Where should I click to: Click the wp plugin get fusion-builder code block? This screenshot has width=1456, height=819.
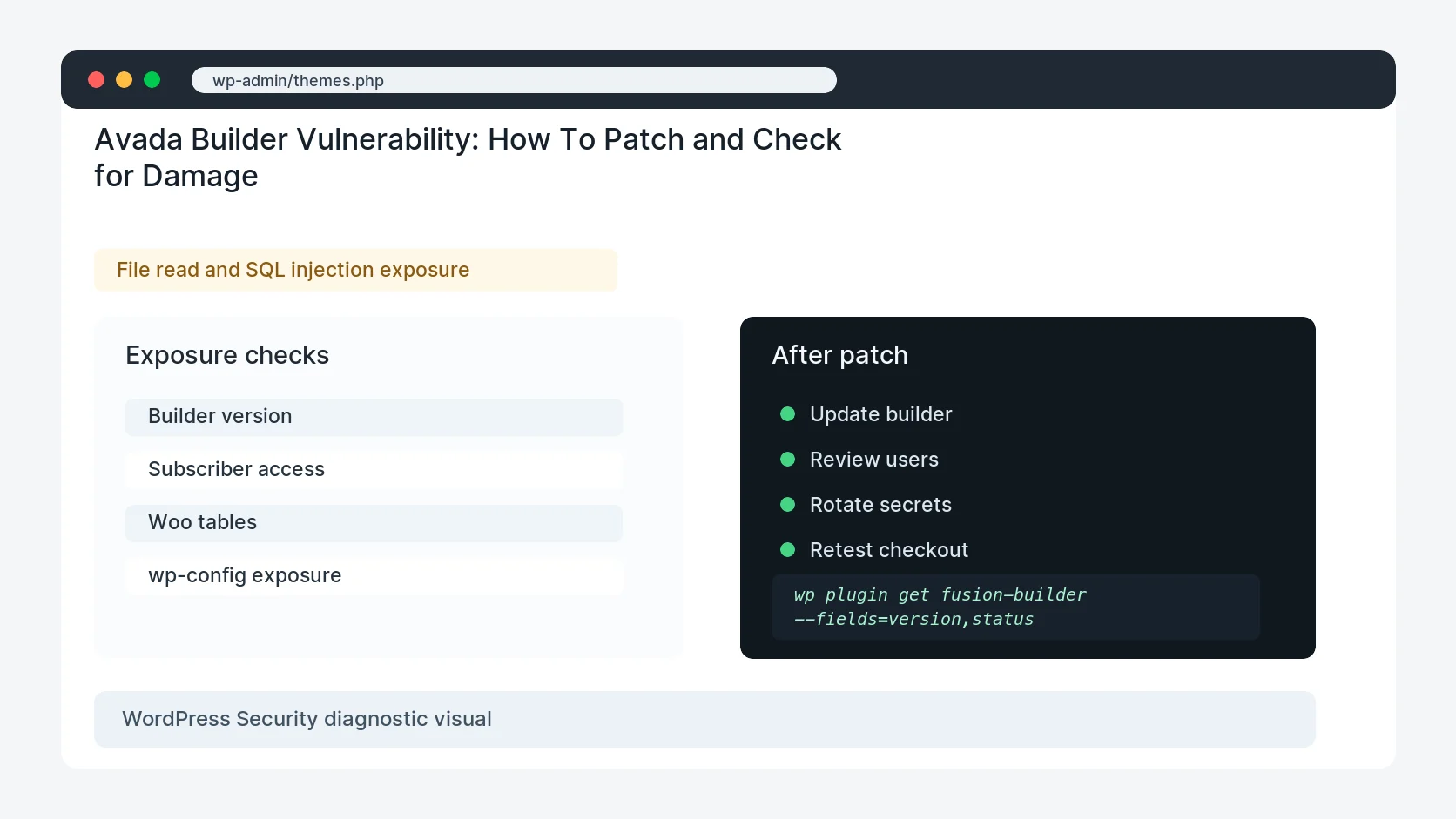(1015, 607)
